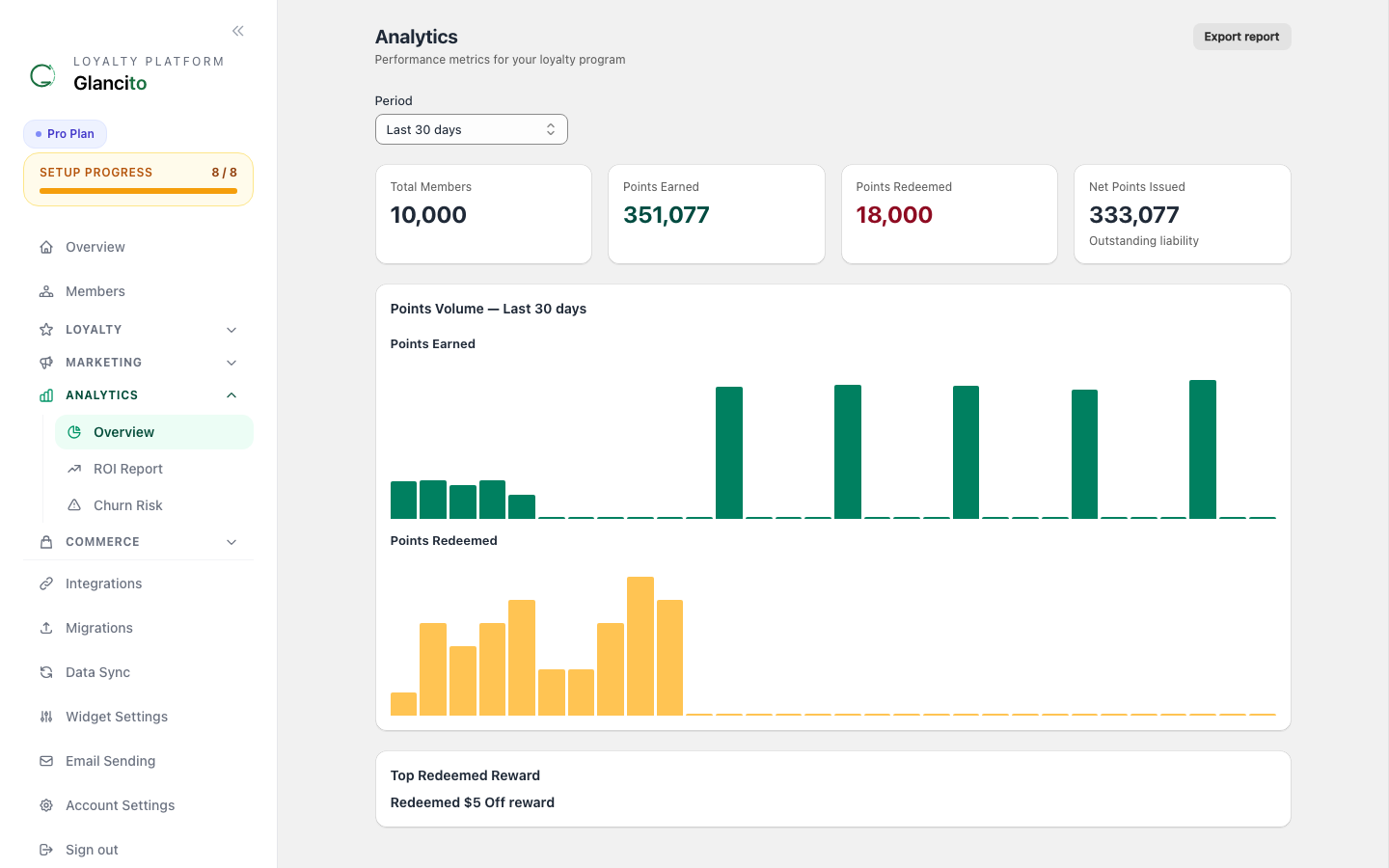This screenshot has width=1389, height=868.
Task: Expand the Loyalty section chevron
Action: click(231, 330)
